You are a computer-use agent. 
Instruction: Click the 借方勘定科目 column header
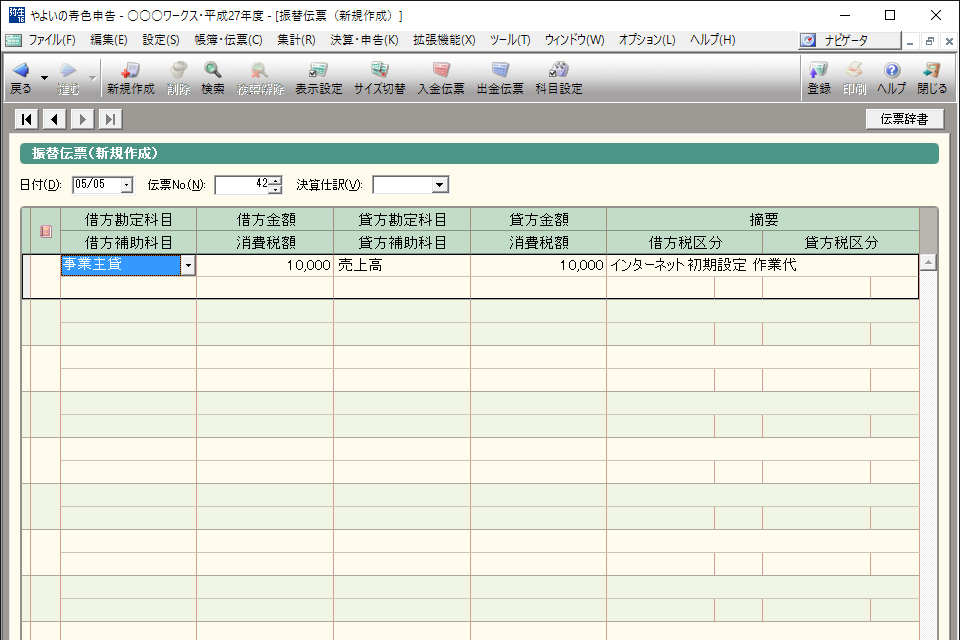click(x=128, y=219)
